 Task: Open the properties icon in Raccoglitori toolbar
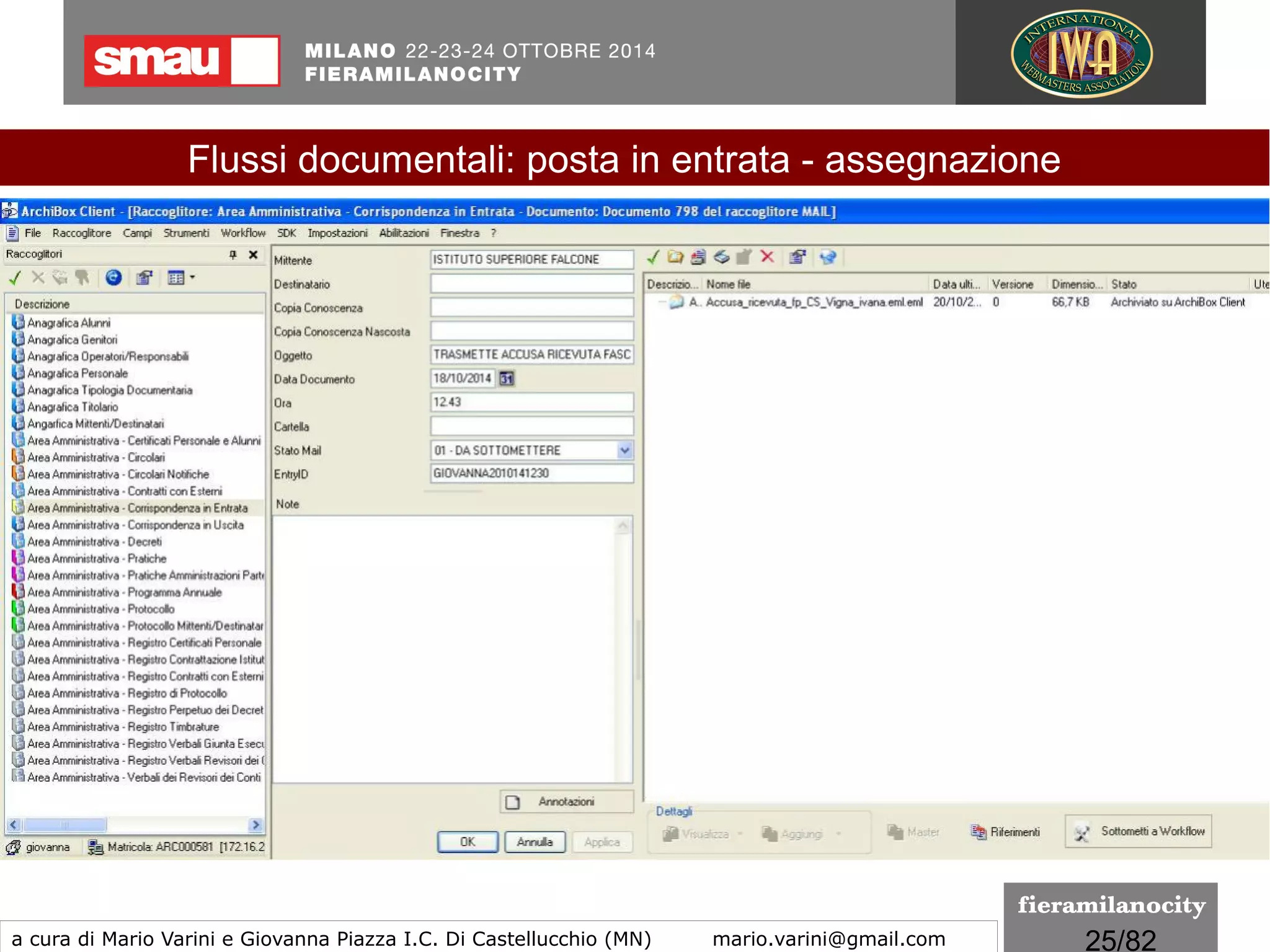pos(144,278)
